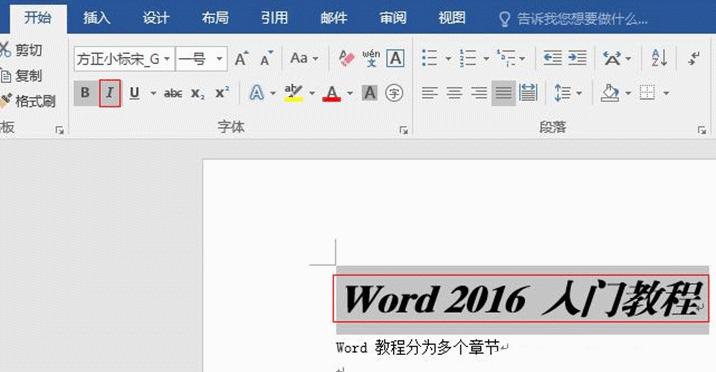The width and height of the screenshot is (716, 372).
Task: Cut selection with 剪切
Action: 21,50
